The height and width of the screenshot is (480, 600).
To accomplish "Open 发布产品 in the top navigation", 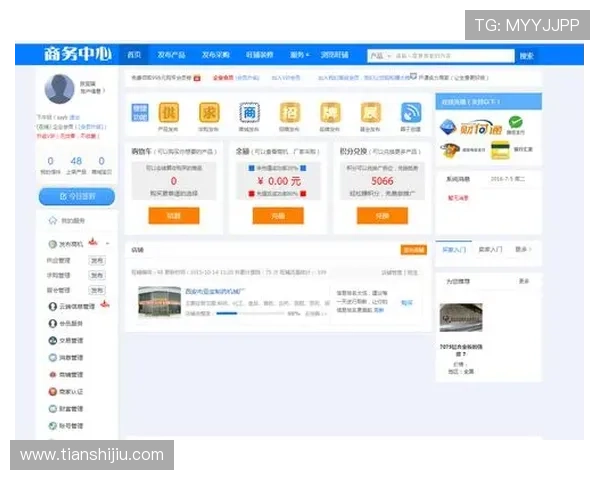I will coord(171,55).
